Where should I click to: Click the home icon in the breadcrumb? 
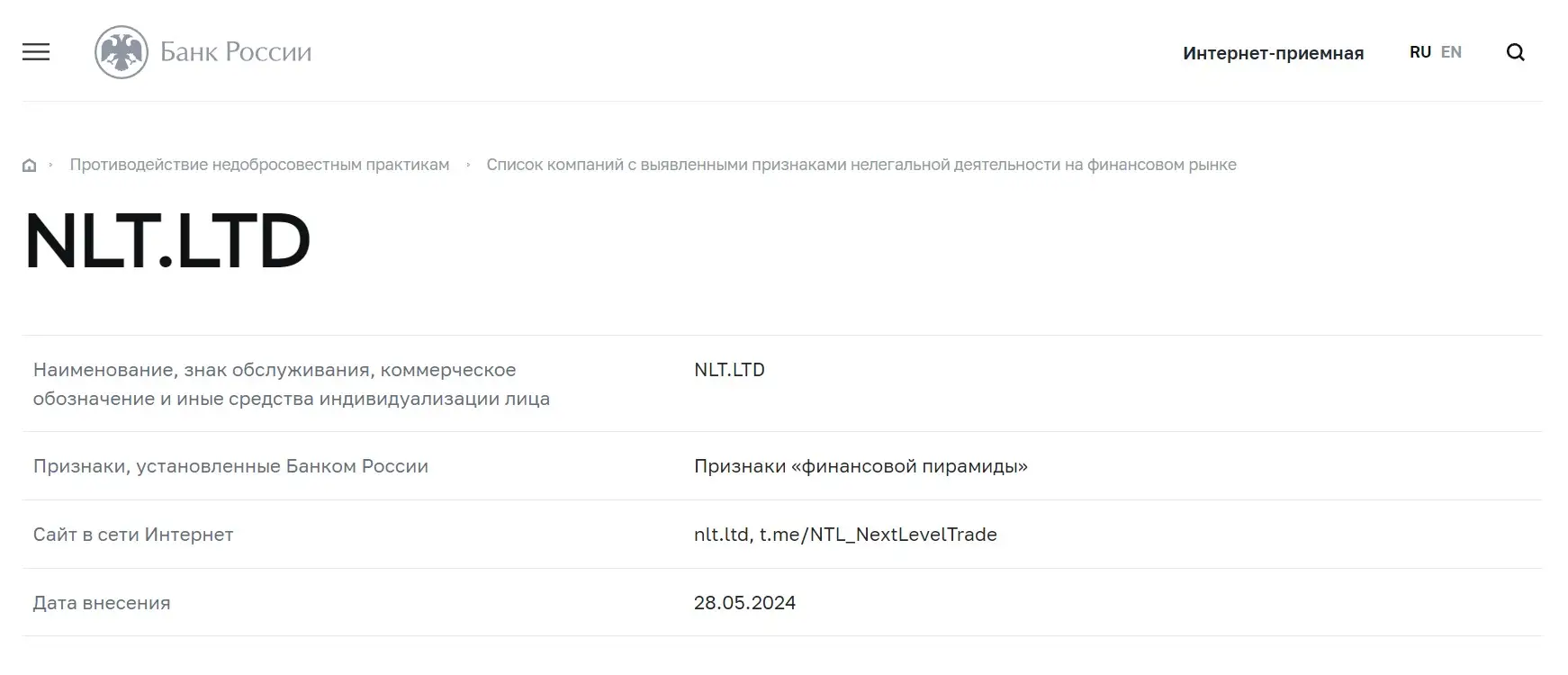[30, 165]
